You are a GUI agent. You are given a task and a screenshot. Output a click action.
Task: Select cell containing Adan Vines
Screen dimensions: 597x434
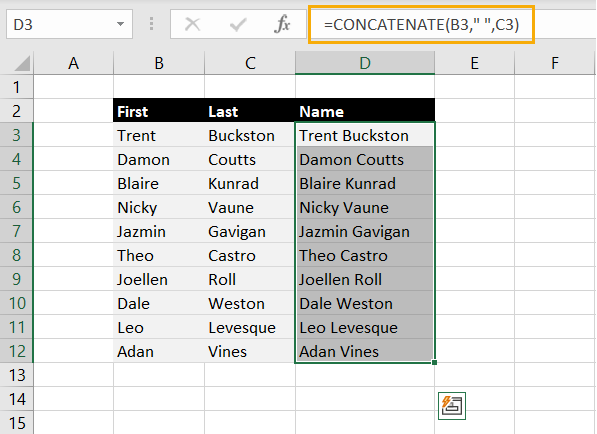point(365,351)
